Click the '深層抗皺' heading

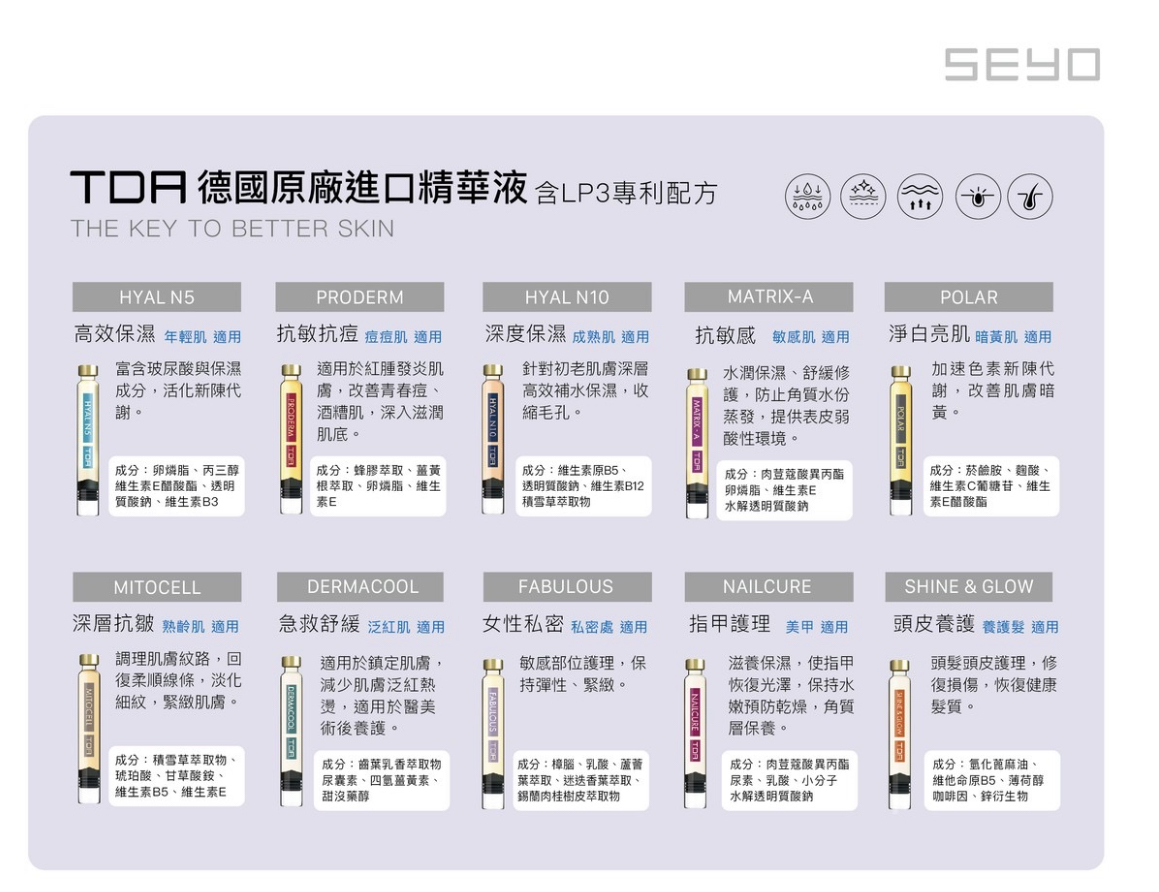113,624
